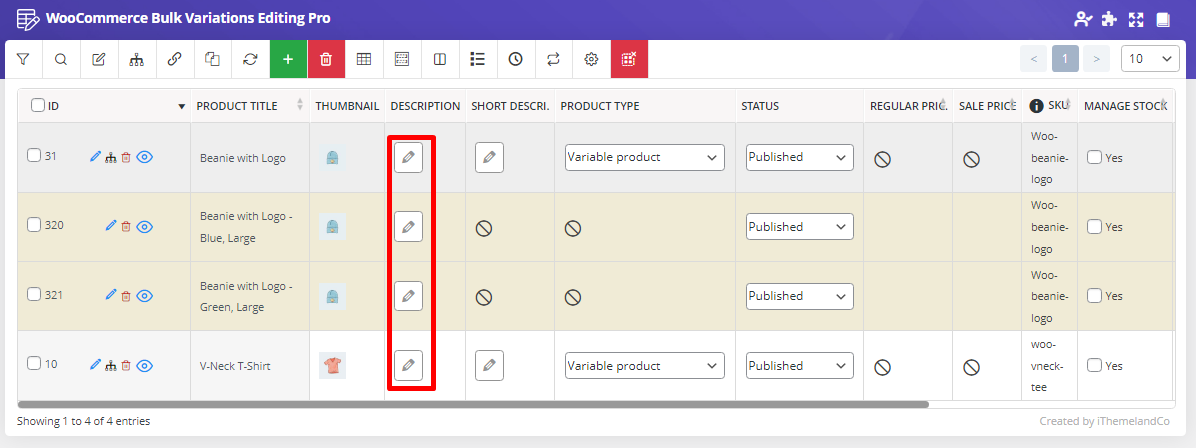Enable Manage Stock for ID 320 row

click(1094, 226)
